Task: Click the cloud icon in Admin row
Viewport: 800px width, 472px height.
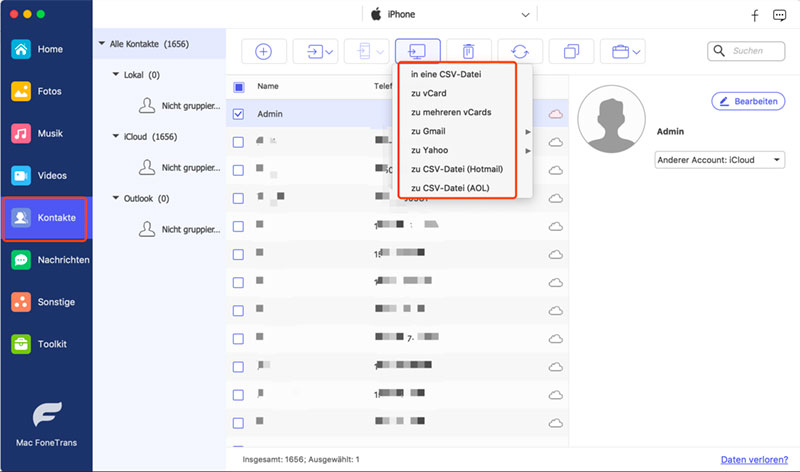Action: pos(556,114)
